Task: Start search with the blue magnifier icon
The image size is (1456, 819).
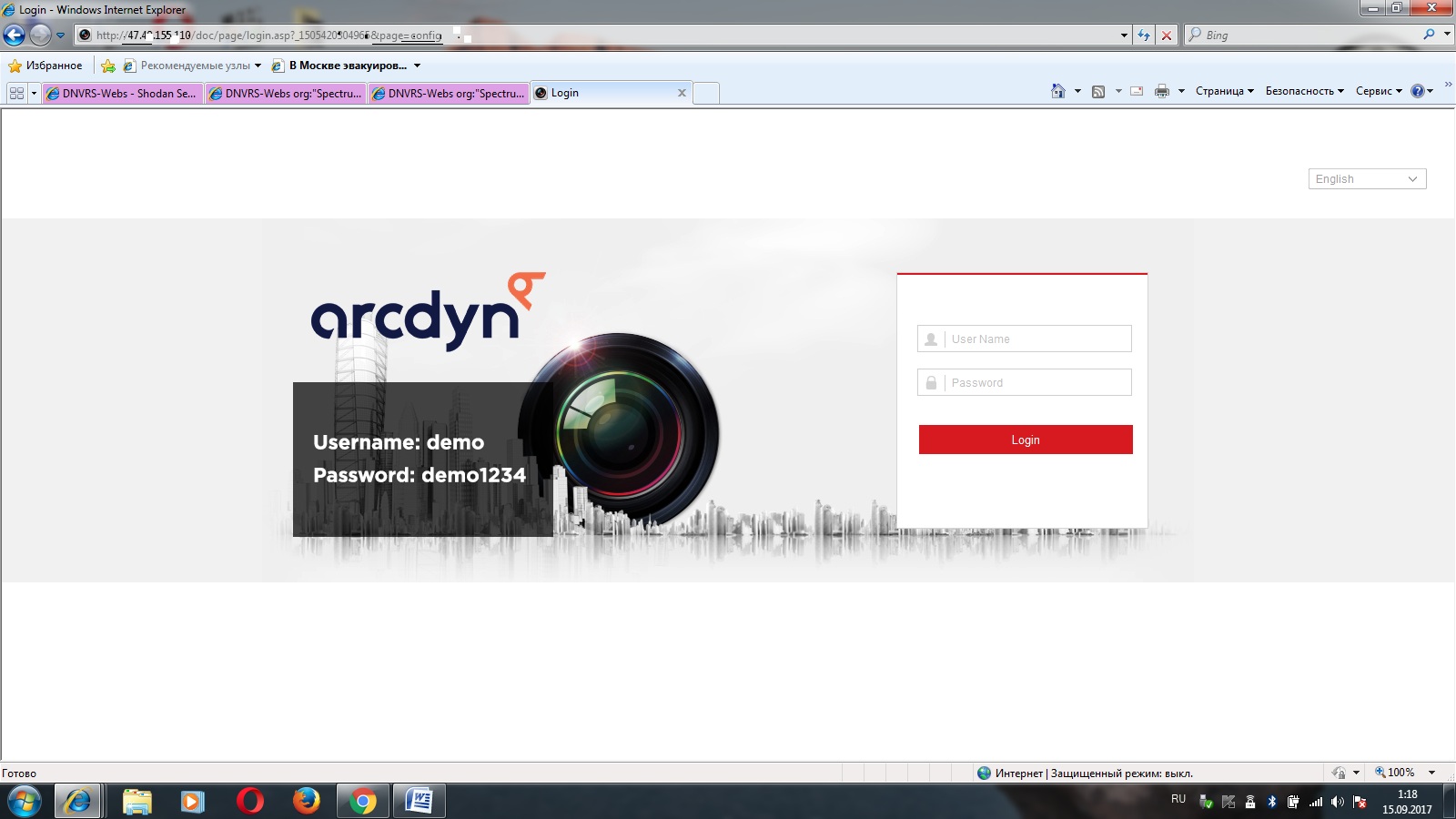Action: tap(1429, 35)
